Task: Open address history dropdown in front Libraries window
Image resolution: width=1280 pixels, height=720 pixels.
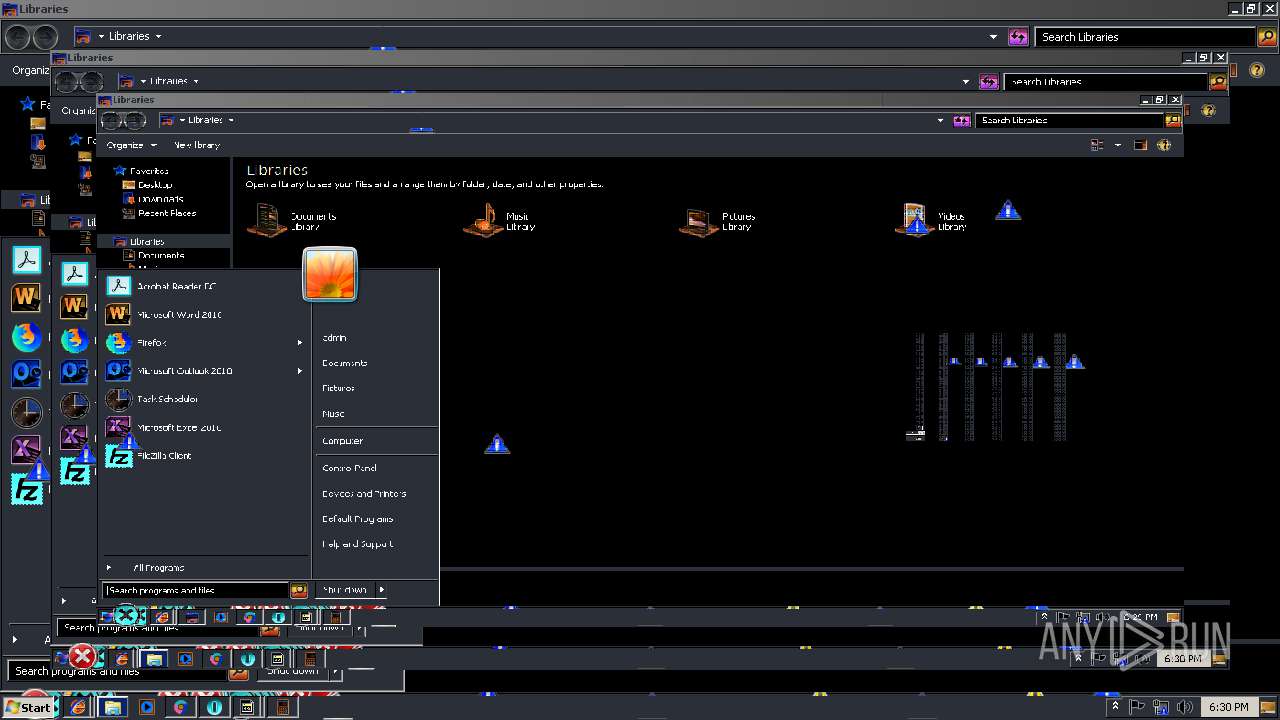Action: click(940, 120)
